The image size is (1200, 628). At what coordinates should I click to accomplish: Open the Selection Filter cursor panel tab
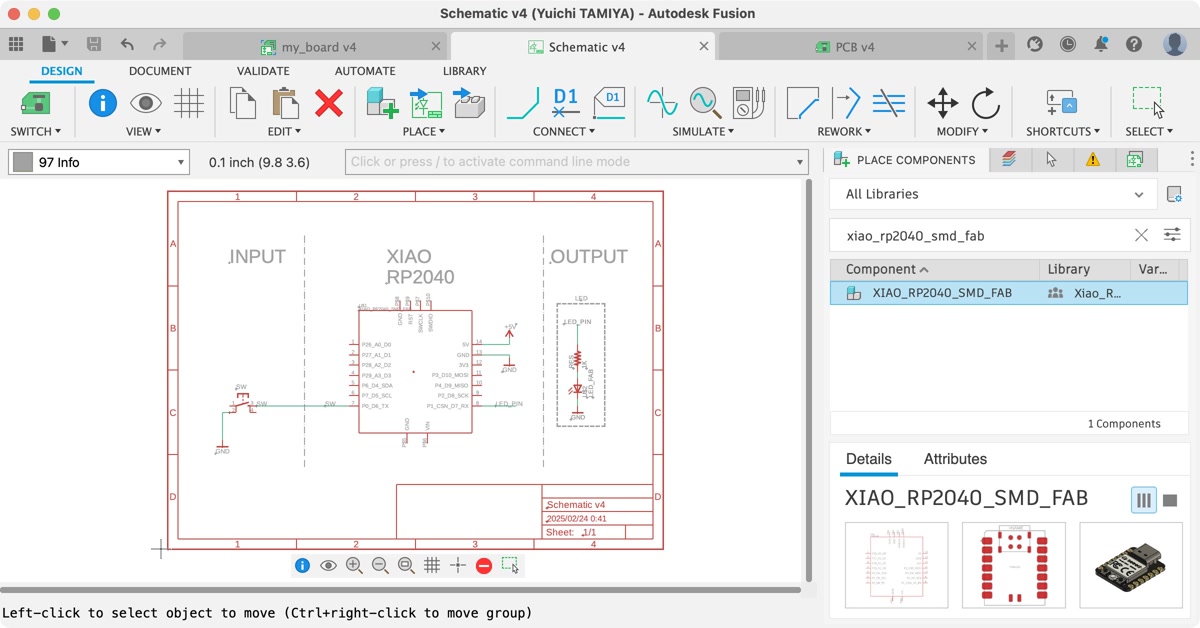pyautogui.click(x=1051, y=160)
